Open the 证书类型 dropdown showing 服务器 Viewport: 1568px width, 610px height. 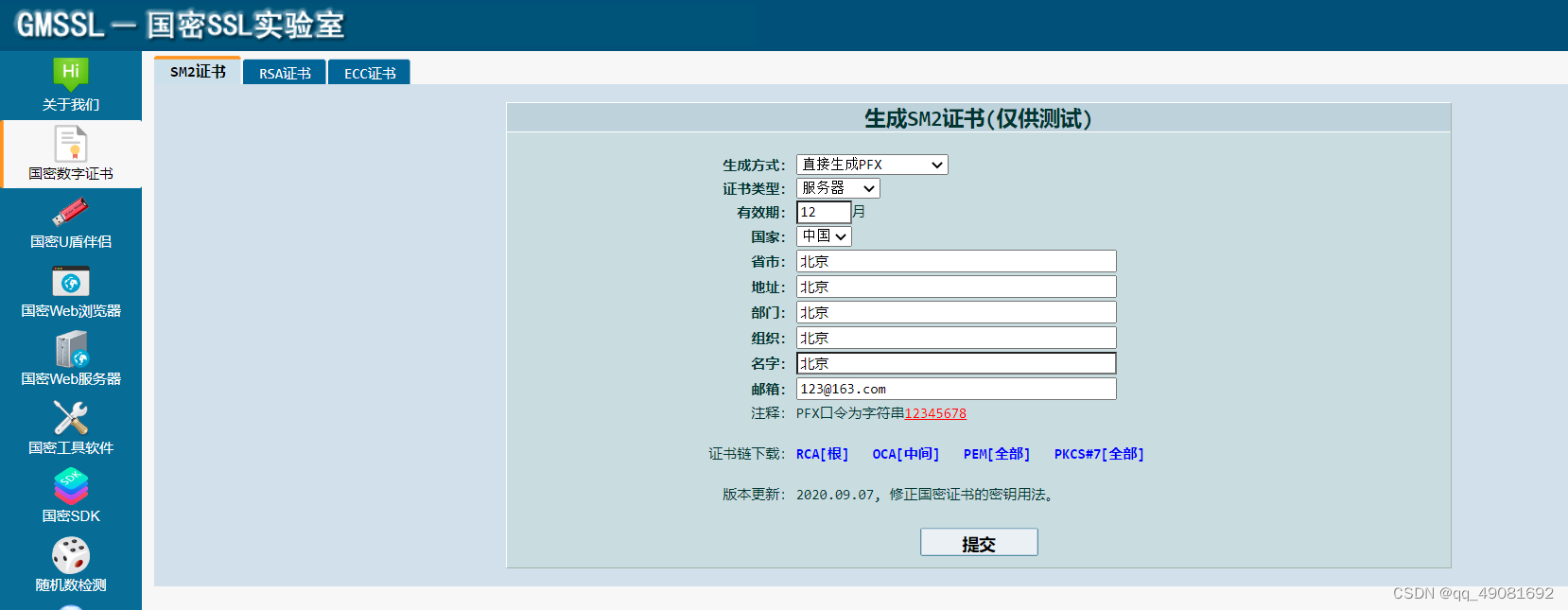(x=838, y=188)
